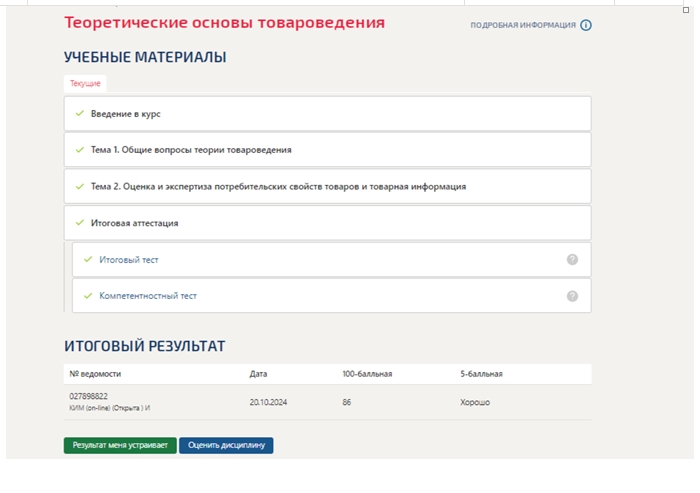
Task: Click the № ведомости column header
Action: tap(95, 374)
